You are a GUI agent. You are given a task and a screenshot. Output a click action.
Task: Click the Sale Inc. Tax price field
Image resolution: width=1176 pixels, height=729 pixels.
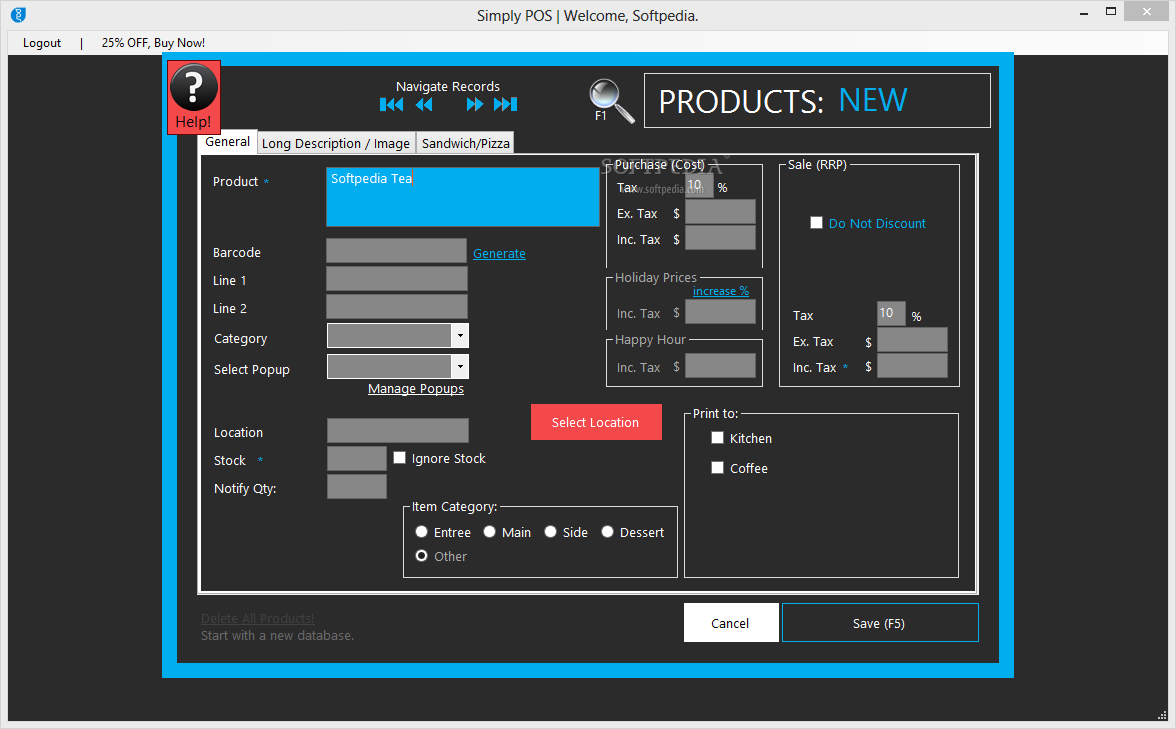[x=912, y=366]
